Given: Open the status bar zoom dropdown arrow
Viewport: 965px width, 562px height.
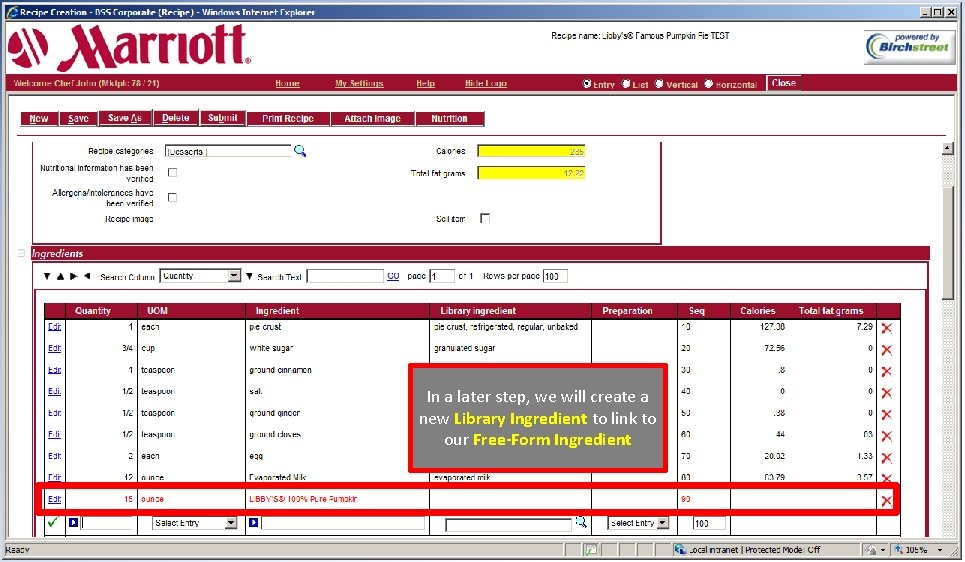Looking at the screenshot, I should pyautogui.click(x=940, y=550).
